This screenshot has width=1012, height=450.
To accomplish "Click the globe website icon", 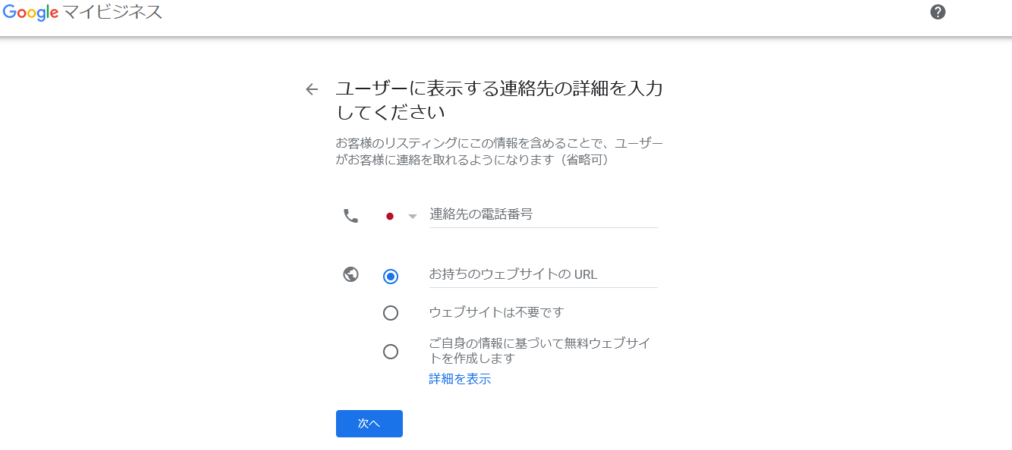I will click(350, 275).
